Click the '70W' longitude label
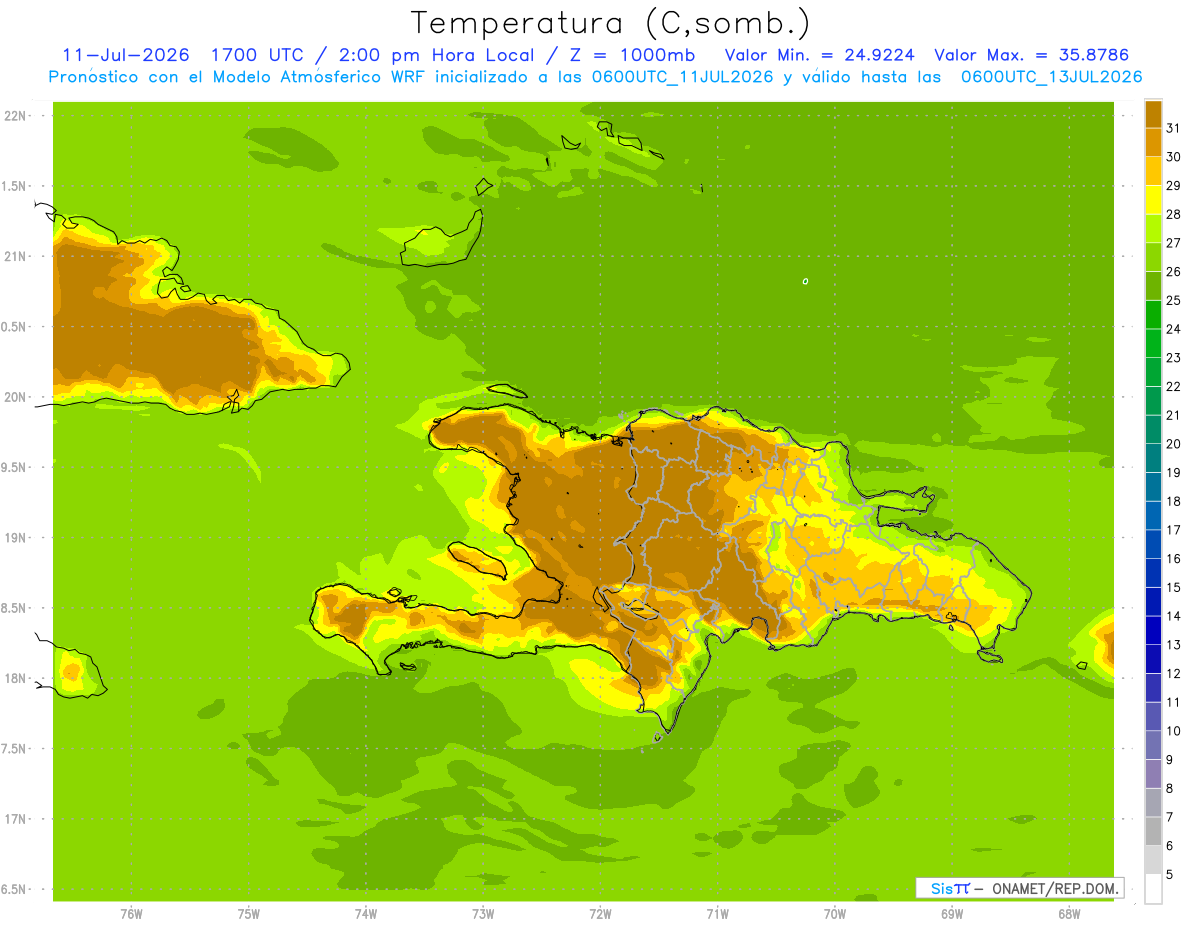 pos(835,914)
